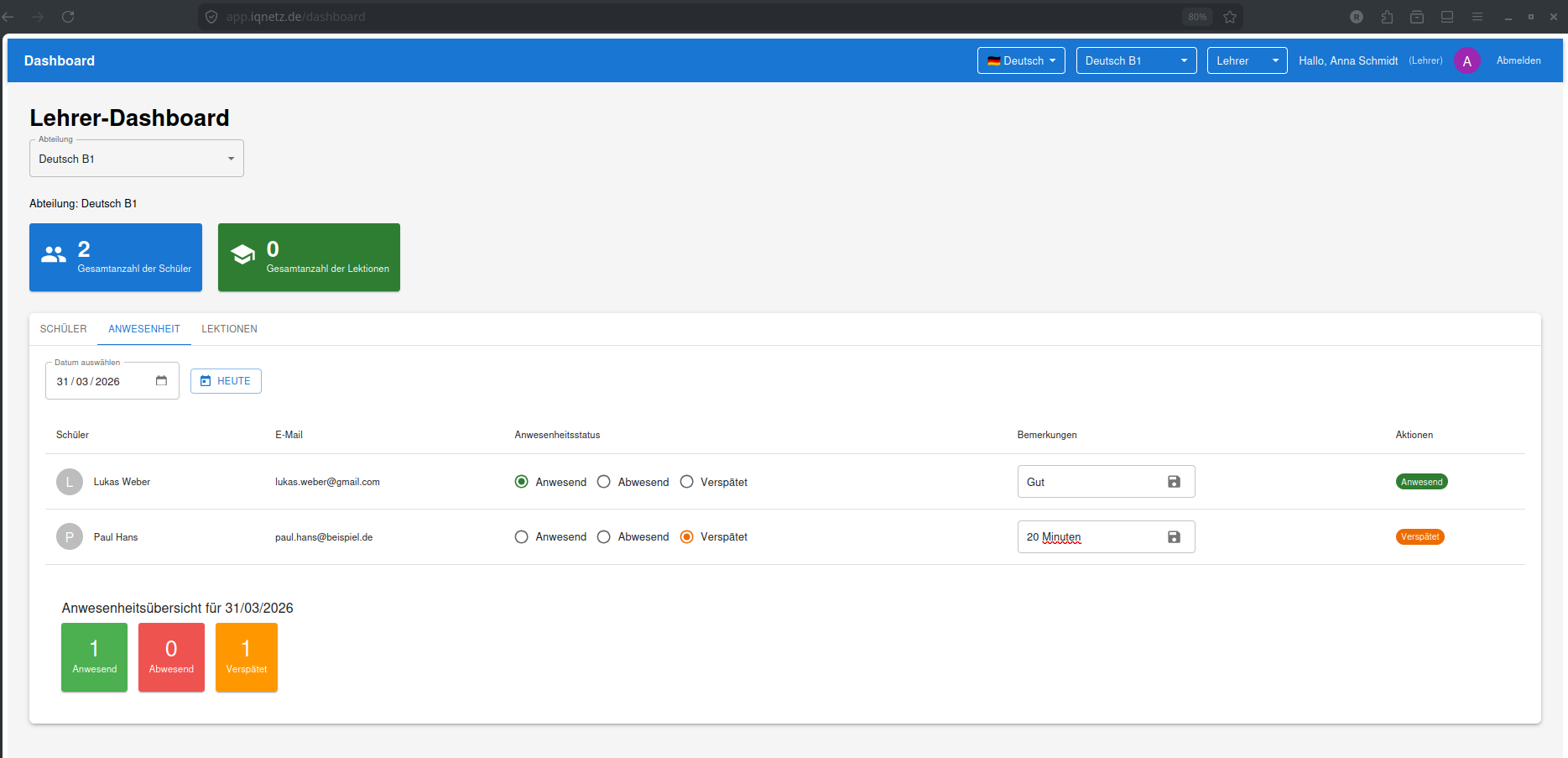1568x758 pixels.
Task: Open the Abteilung dropdown showing Deutsch B1
Action: [137, 159]
